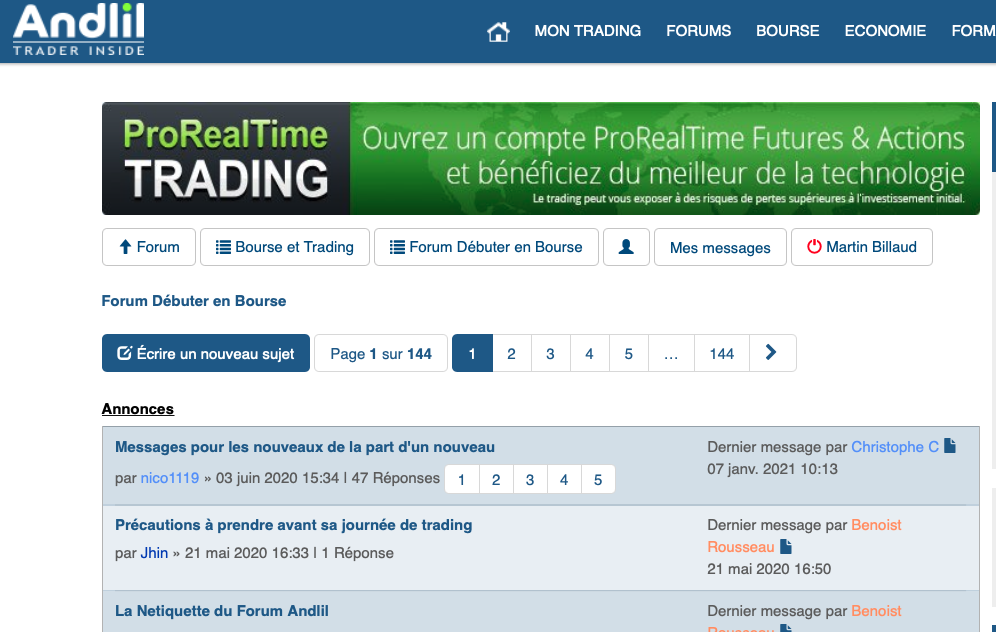The image size is (996, 632).
Task: Open page 2 of nico1119's topic
Action: point(496,480)
